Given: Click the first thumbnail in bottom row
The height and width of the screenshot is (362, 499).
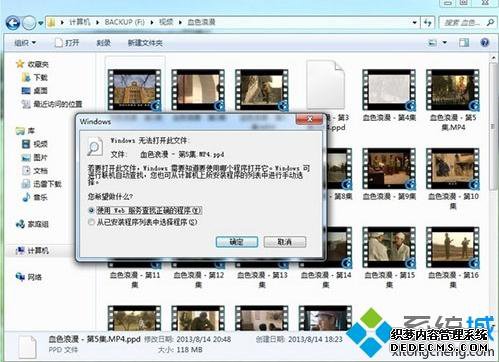Looking at the screenshot, I should coord(135,318).
